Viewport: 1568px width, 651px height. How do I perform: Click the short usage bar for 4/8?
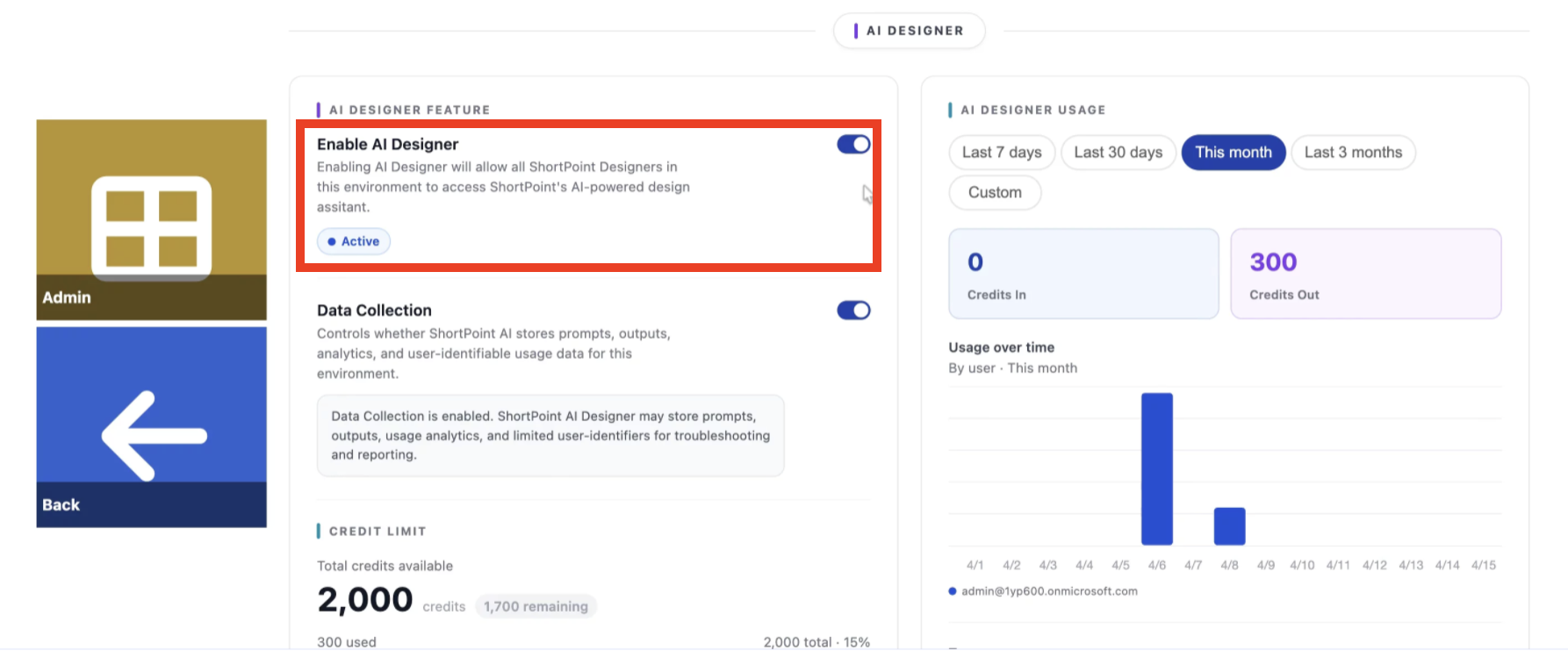coord(1229,526)
